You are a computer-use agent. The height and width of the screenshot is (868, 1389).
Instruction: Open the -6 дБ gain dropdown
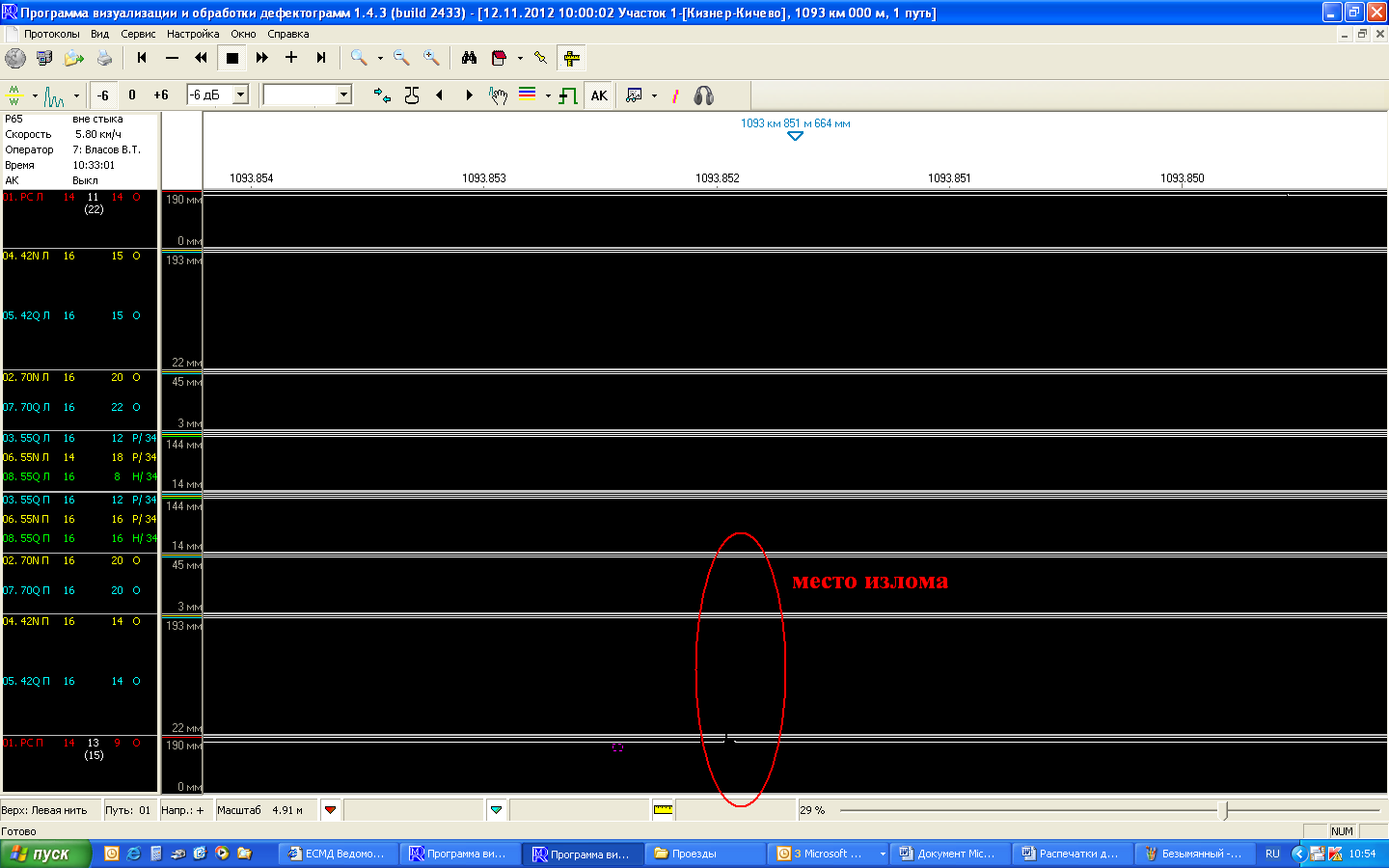(x=241, y=95)
